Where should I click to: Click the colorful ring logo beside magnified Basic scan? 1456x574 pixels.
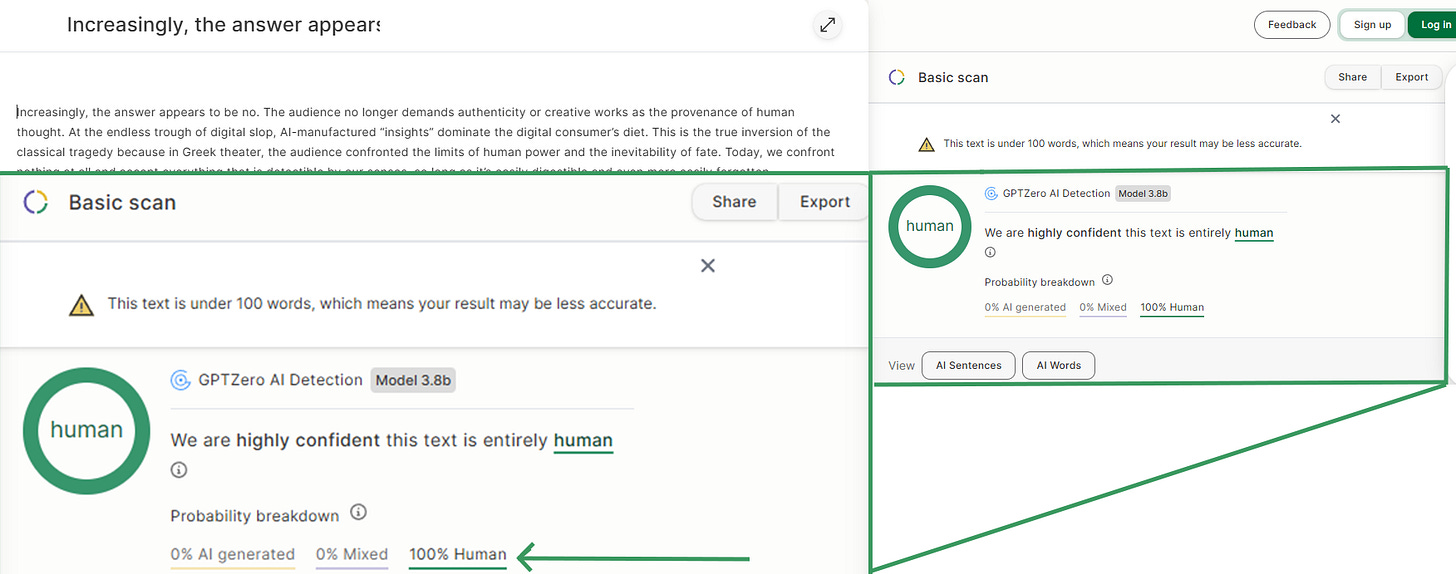(35, 202)
